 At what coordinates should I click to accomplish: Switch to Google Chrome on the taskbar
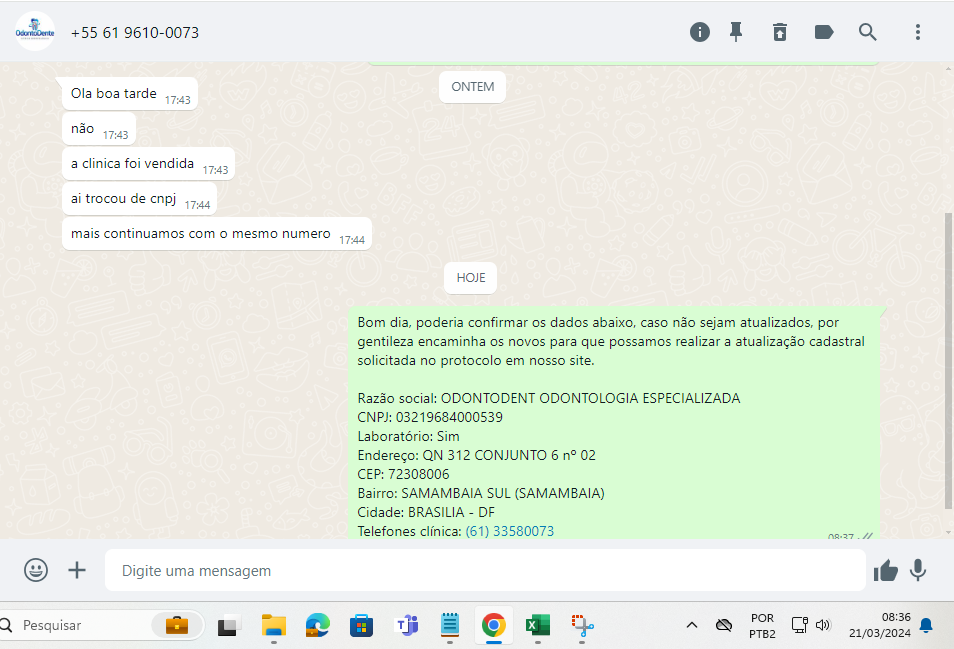point(494,625)
